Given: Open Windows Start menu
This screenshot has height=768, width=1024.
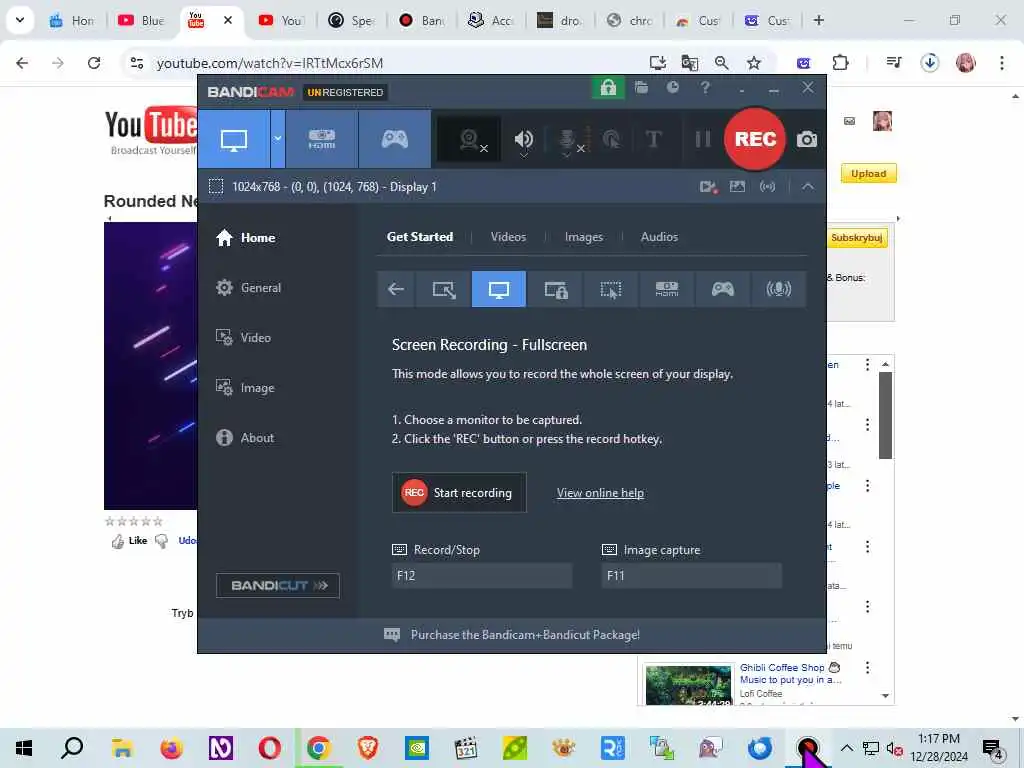Looking at the screenshot, I should [24, 748].
